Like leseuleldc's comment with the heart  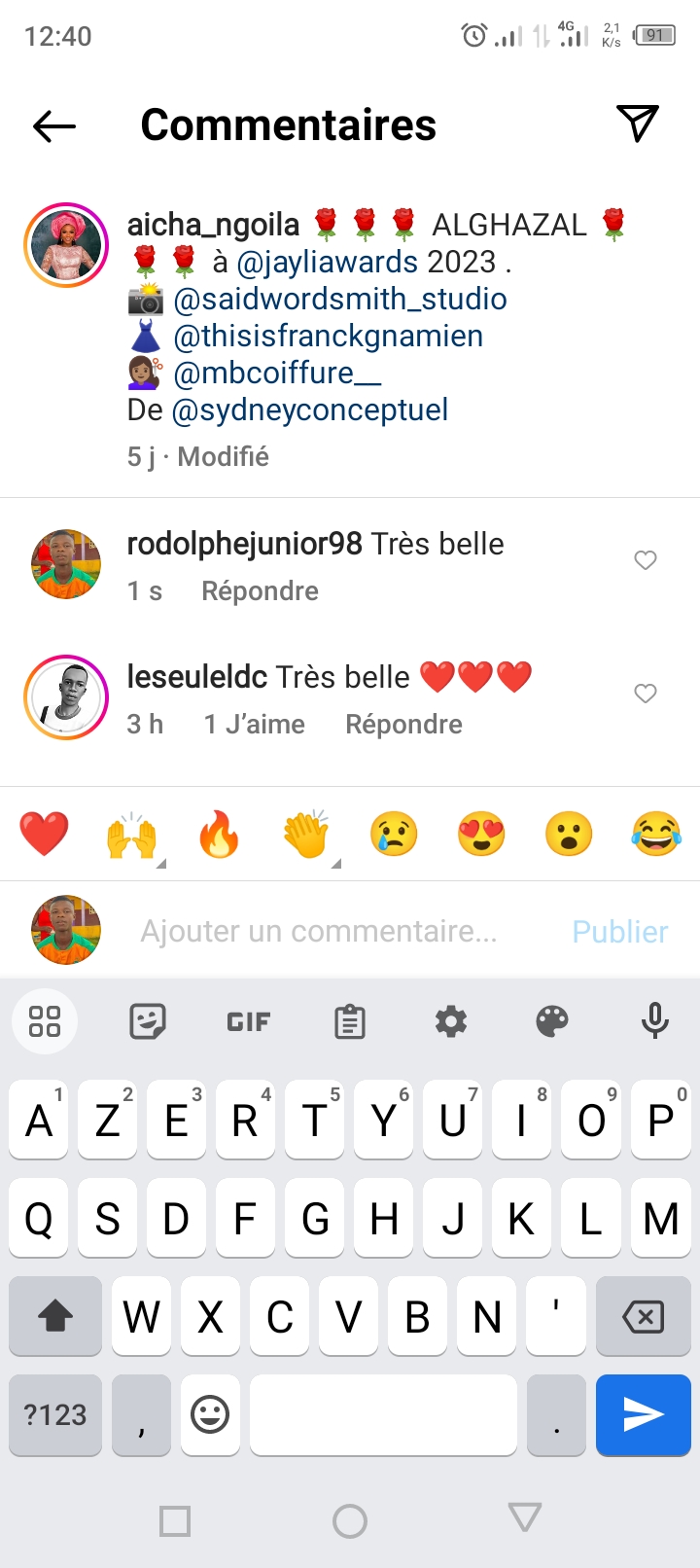(x=646, y=694)
